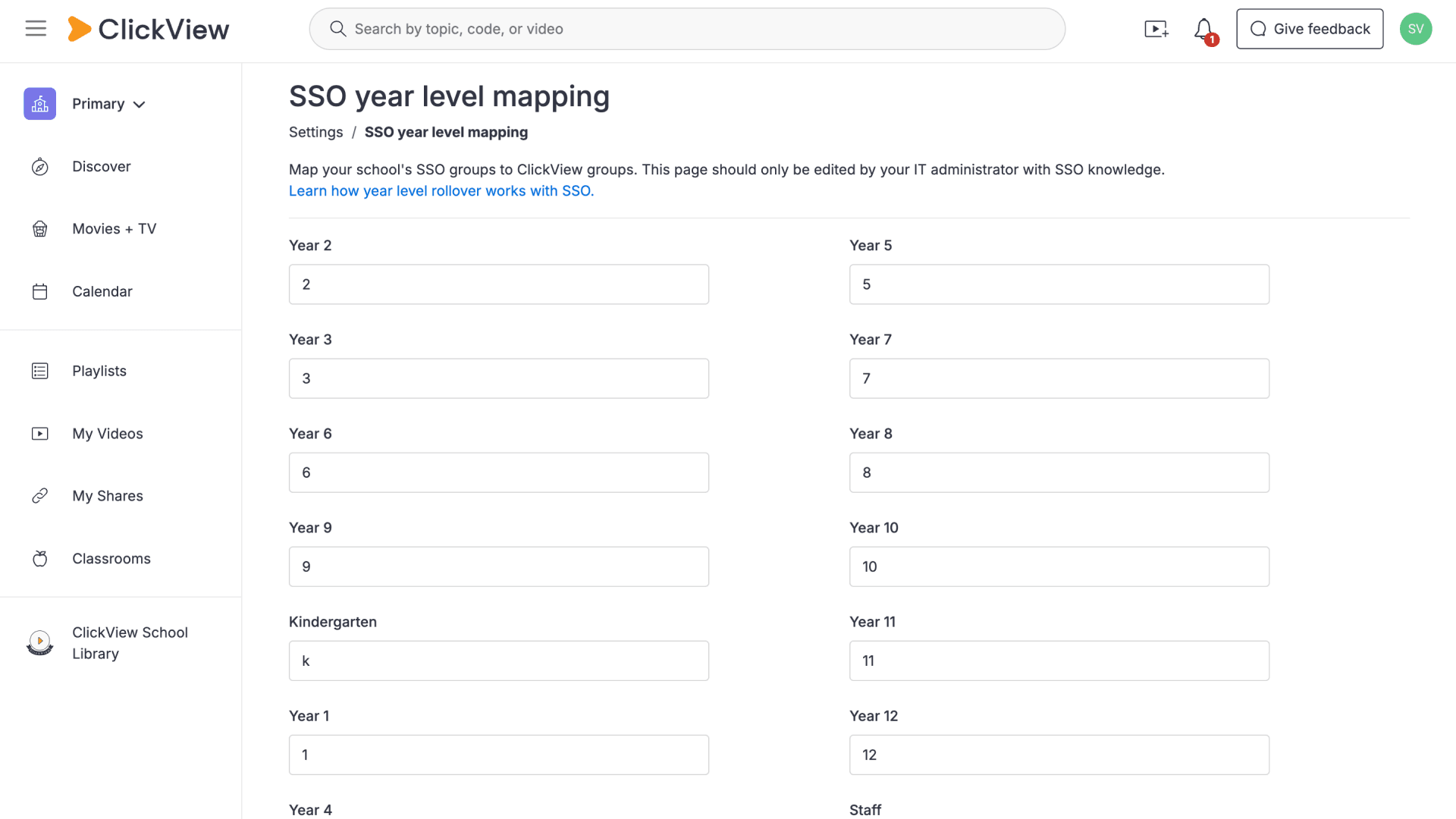1456x819 pixels.
Task: Click the Playlists list icon
Action: tap(40, 371)
